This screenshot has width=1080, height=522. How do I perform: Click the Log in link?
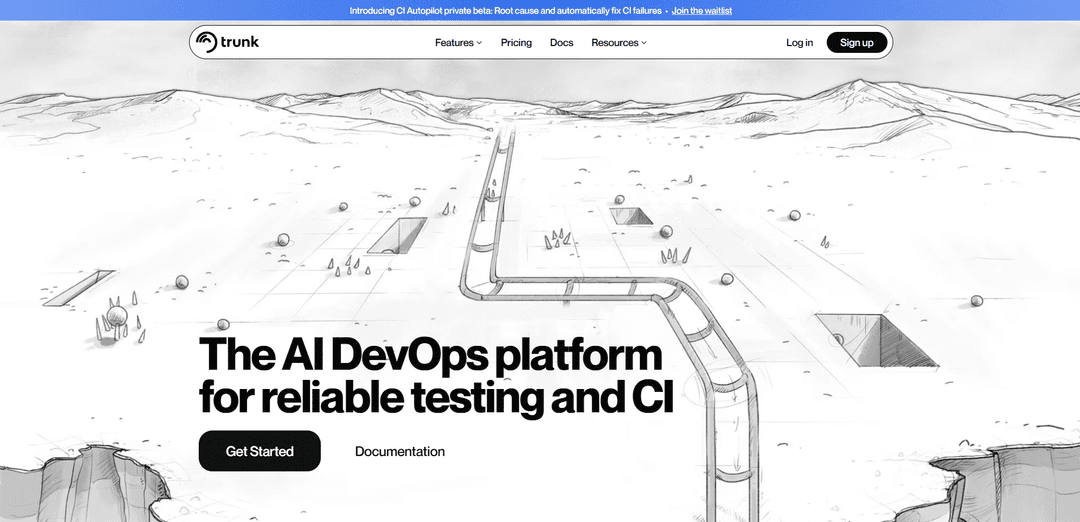(799, 43)
